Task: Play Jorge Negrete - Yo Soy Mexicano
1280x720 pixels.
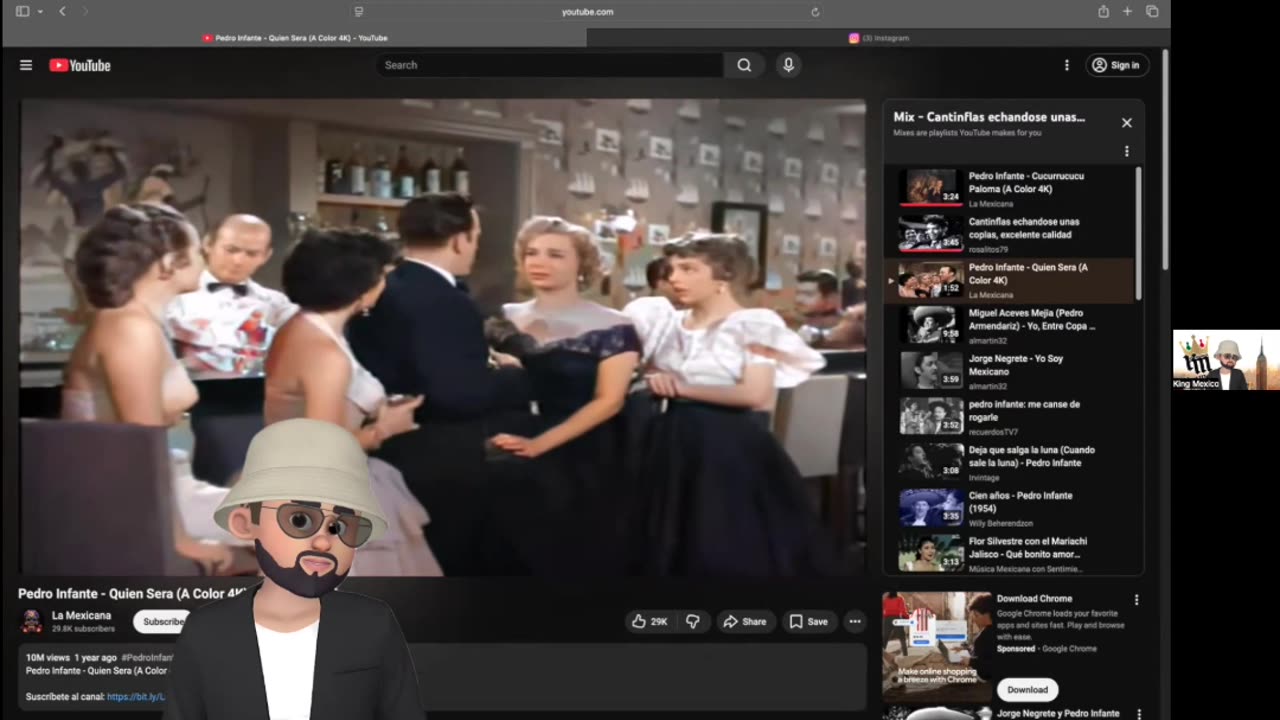Action: [1010, 371]
